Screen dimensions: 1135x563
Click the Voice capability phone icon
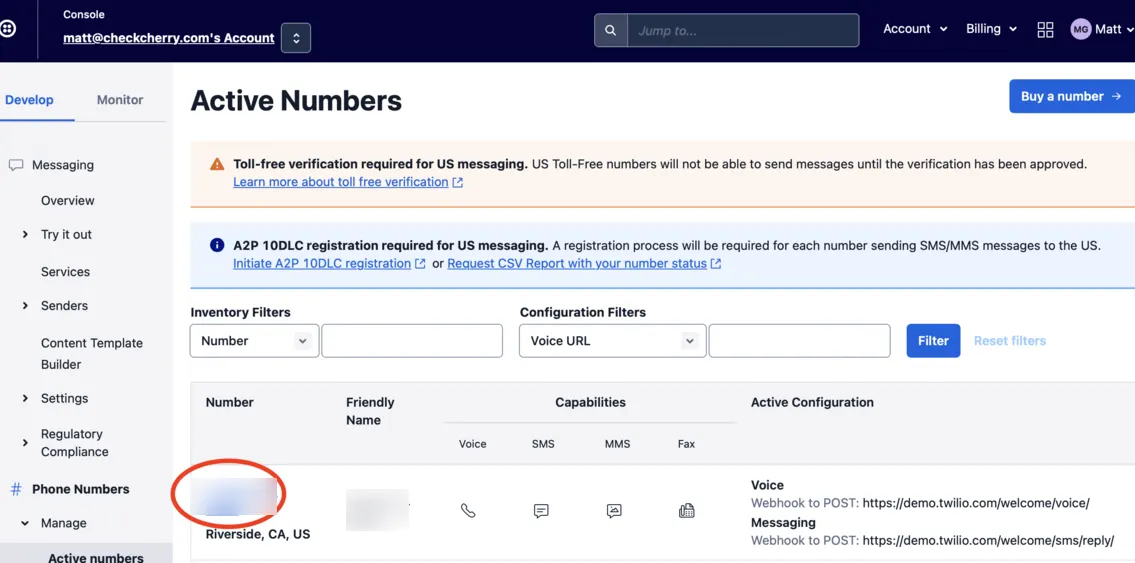click(x=468, y=511)
